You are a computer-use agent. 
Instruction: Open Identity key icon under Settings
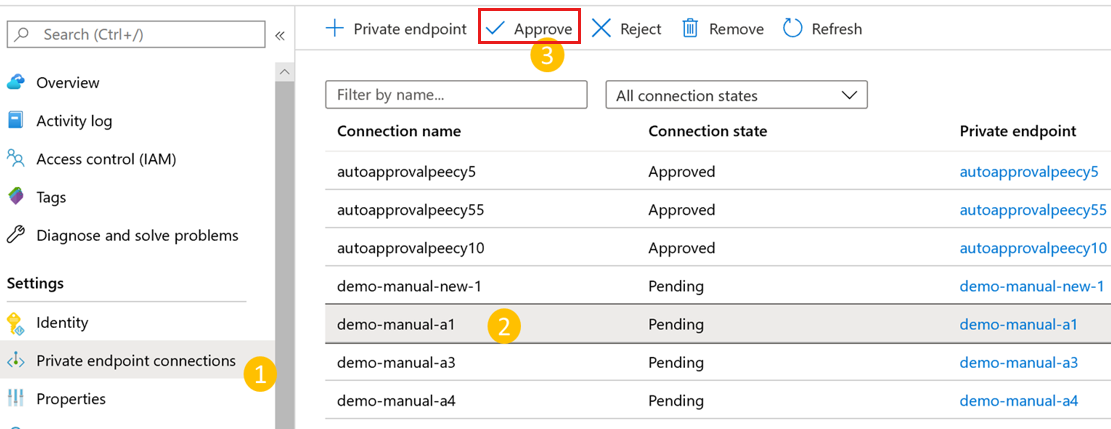[x=16, y=323]
